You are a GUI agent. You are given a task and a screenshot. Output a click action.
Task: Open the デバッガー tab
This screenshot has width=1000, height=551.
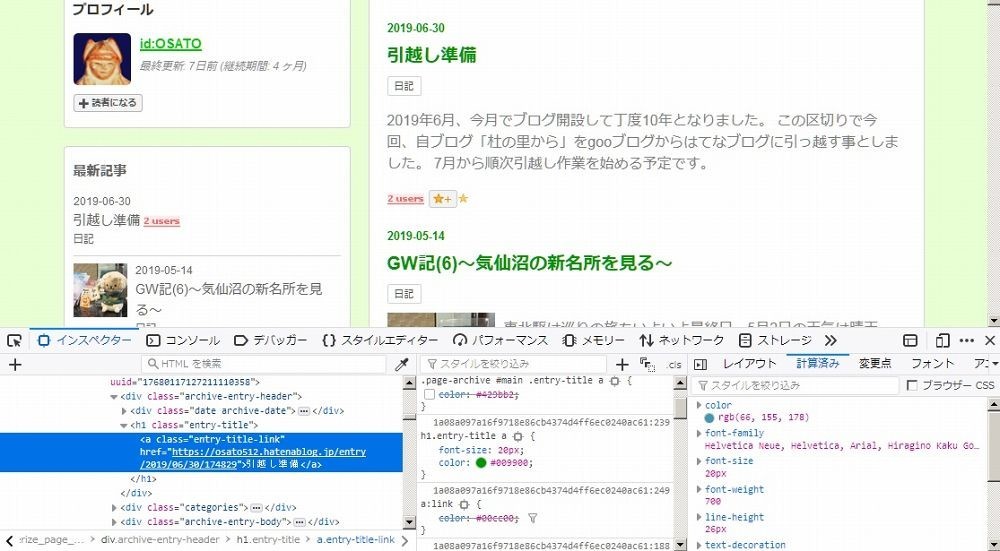tap(270, 341)
